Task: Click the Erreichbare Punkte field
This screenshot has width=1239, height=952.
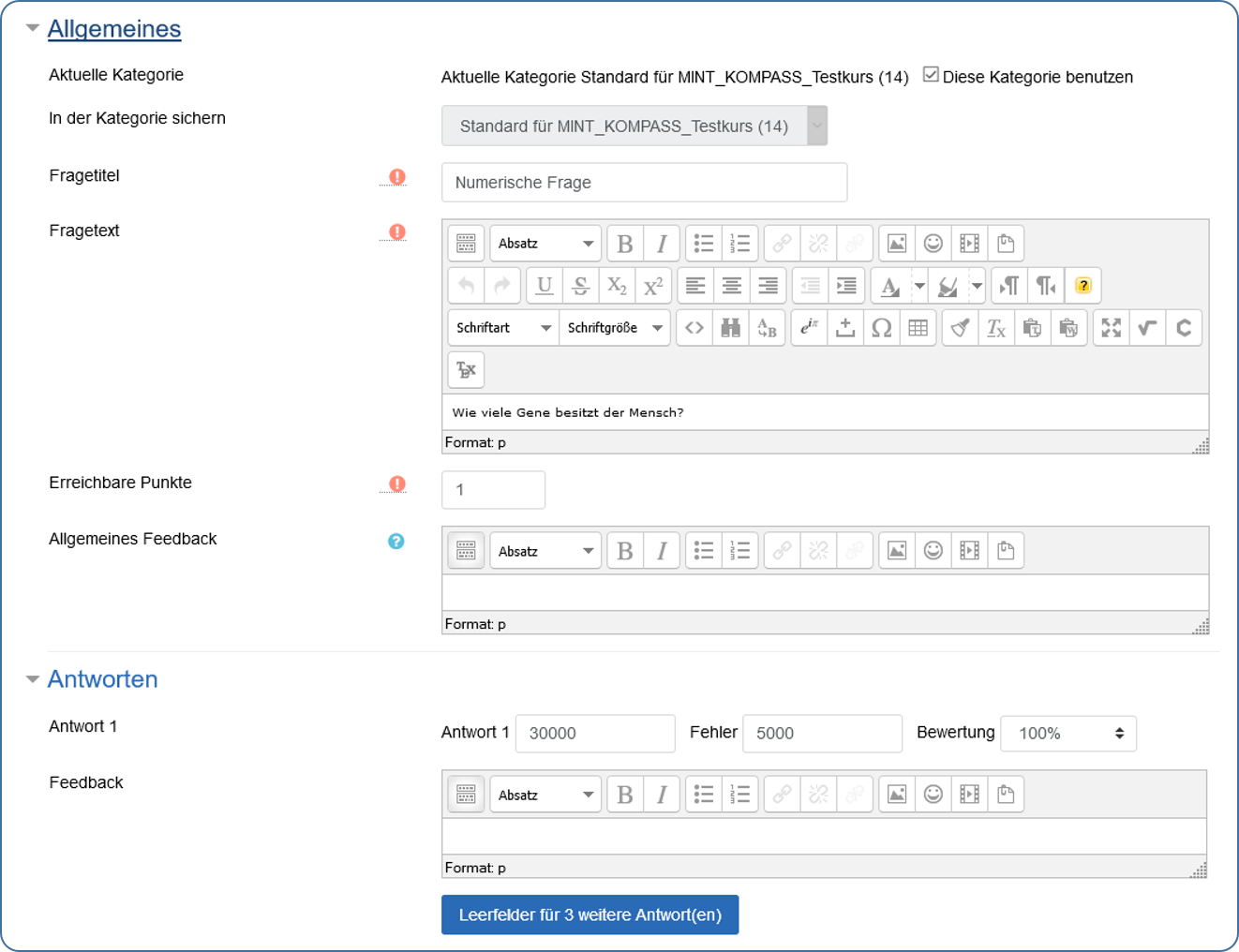Action: [494, 490]
